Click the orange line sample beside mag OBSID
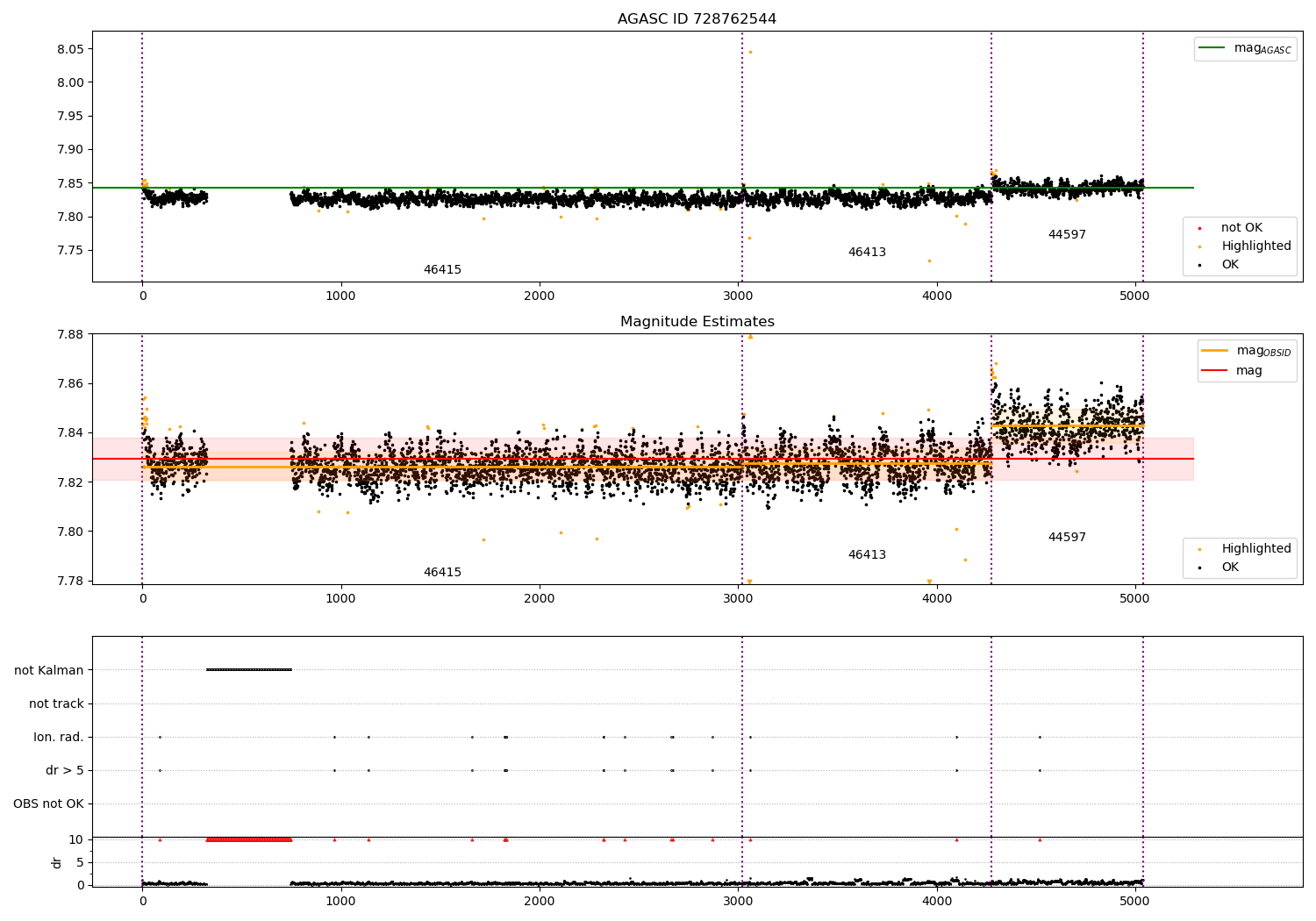This screenshot has height=921, width=1316. pos(1214,351)
